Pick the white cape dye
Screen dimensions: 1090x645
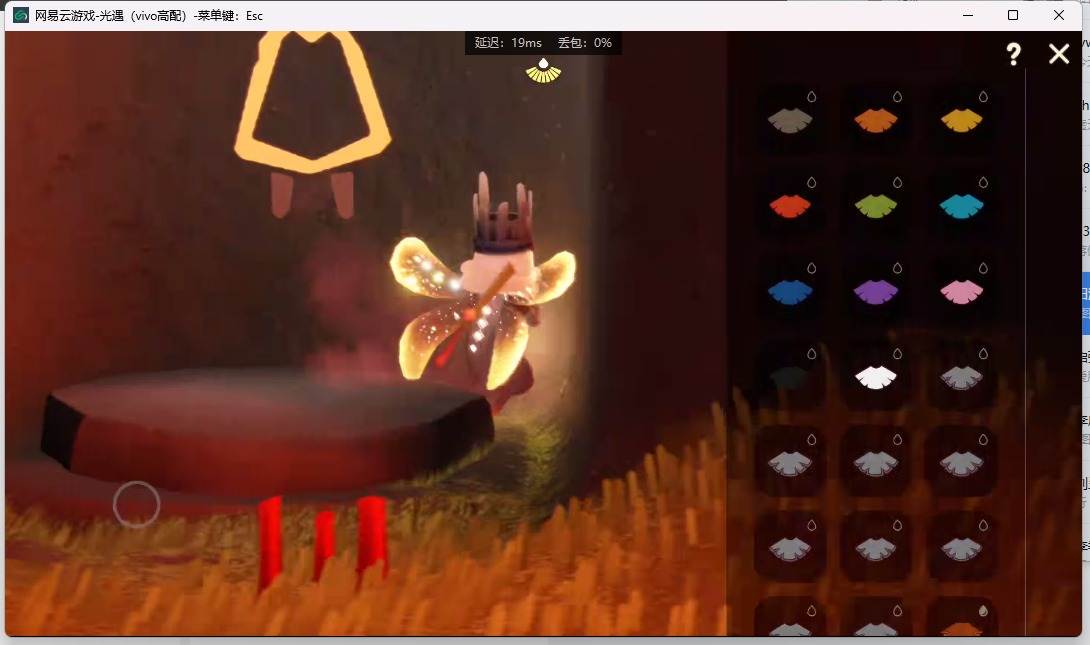coord(876,377)
